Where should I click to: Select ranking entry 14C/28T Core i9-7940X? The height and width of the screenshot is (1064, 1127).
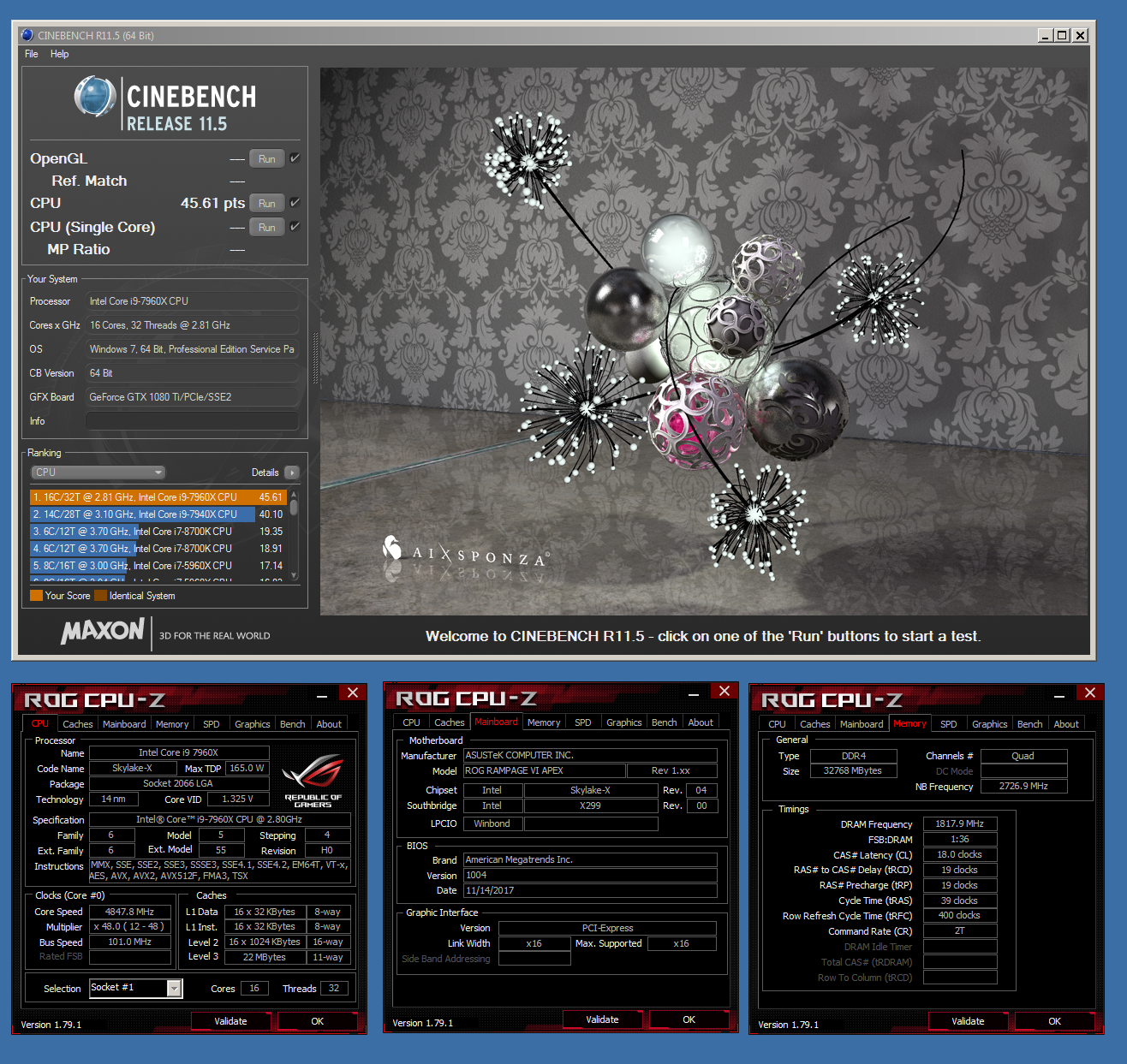tap(158, 514)
